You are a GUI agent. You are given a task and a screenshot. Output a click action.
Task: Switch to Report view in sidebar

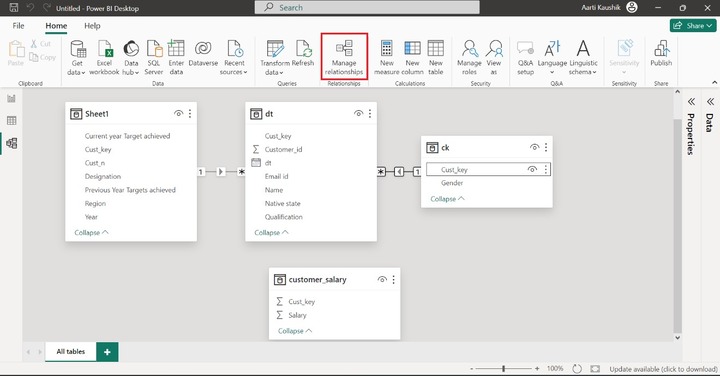click(11, 98)
